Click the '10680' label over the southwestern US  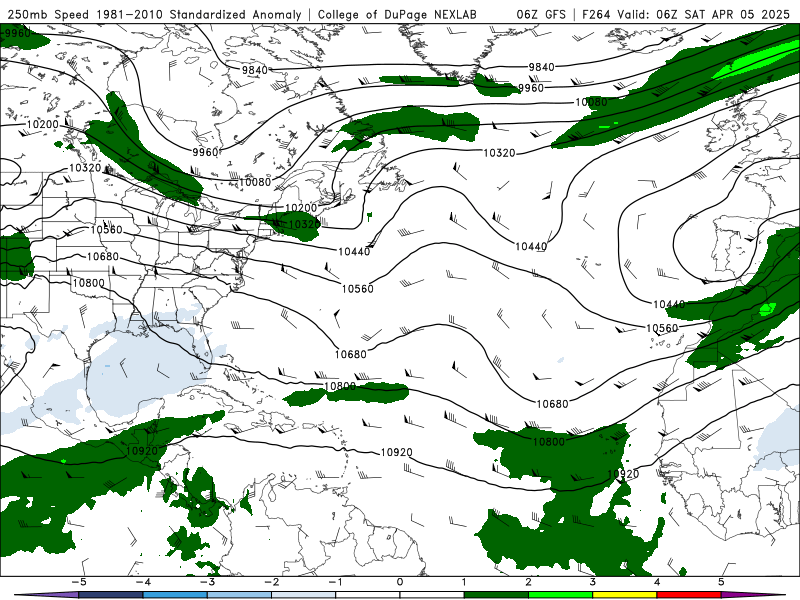coord(103,257)
